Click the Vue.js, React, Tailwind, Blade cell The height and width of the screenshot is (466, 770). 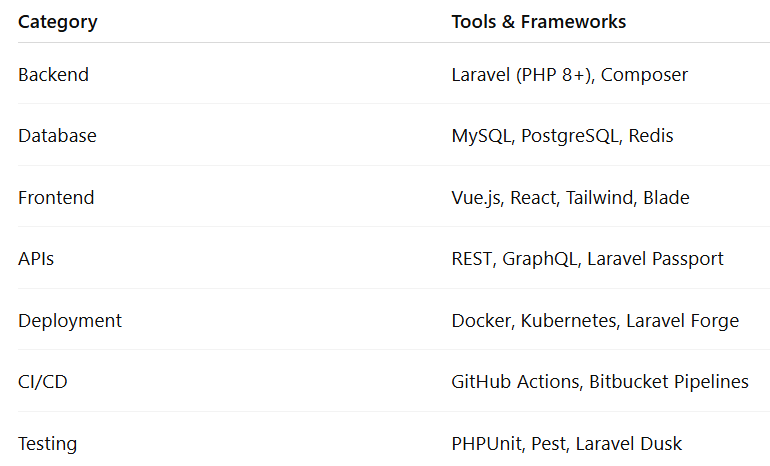pos(570,198)
